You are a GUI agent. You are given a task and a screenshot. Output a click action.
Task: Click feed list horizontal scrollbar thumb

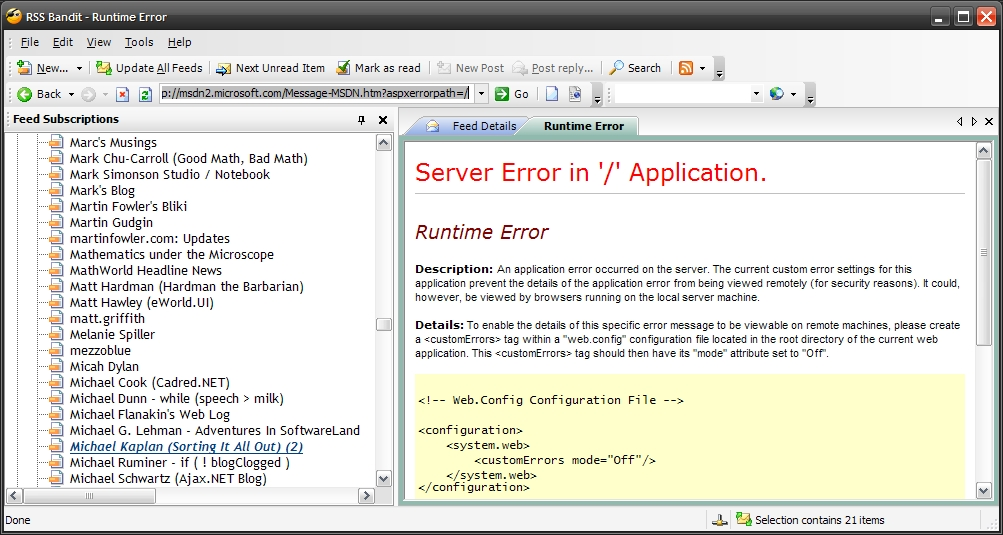90,496
